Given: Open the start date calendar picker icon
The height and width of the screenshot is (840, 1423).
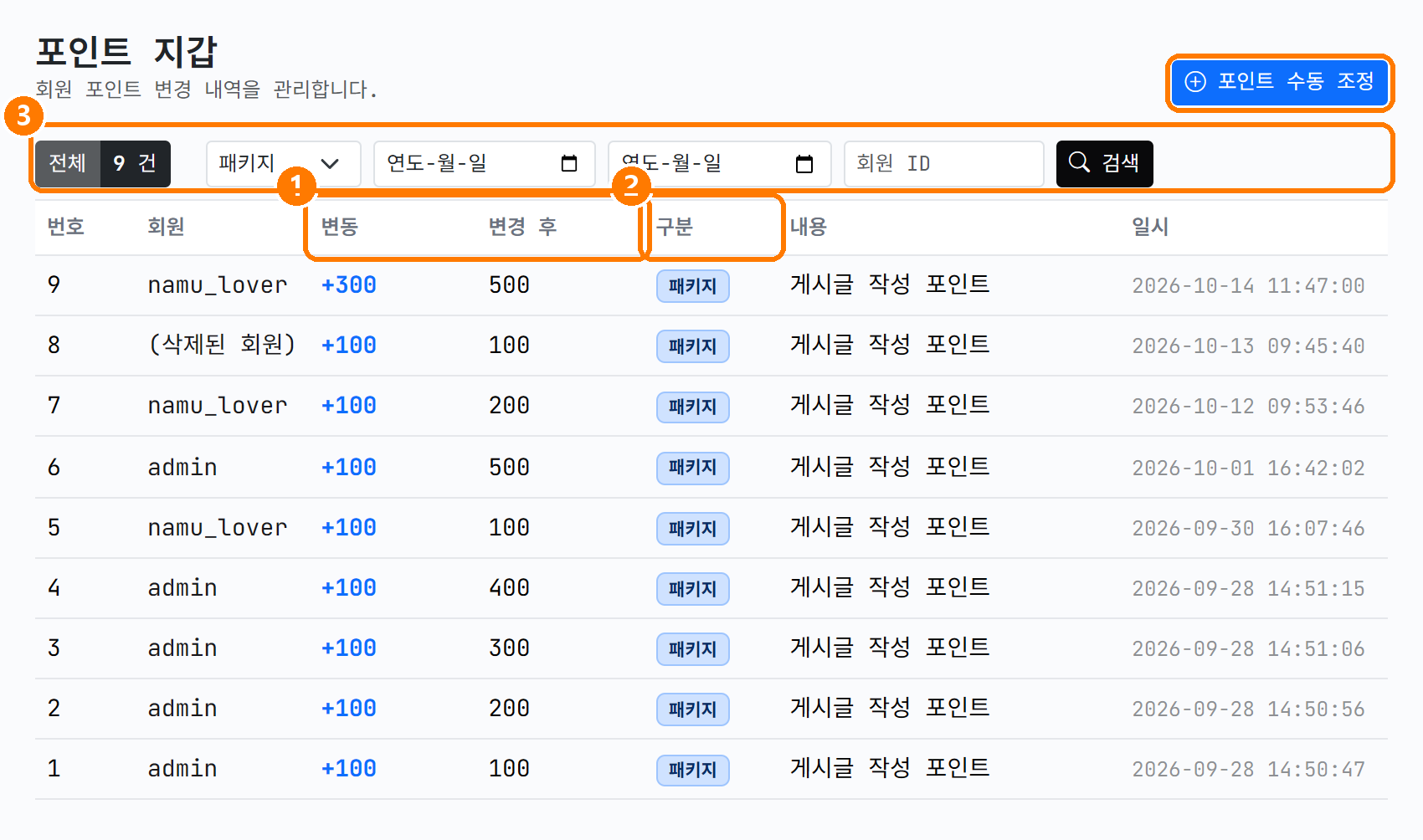Looking at the screenshot, I should (569, 163).
